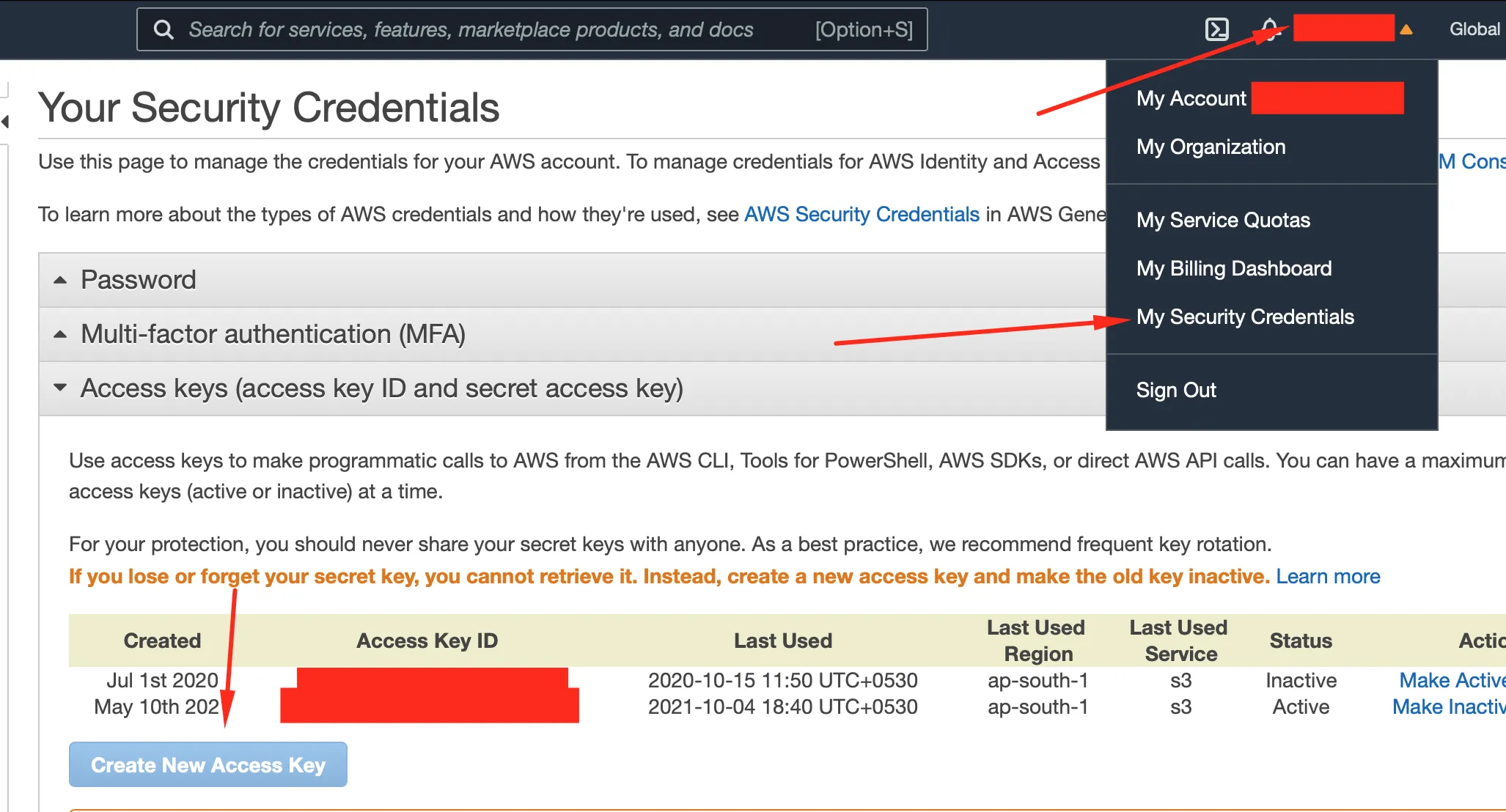
Task: Collapse the Access keys section
Action: (x=381, y=388)
